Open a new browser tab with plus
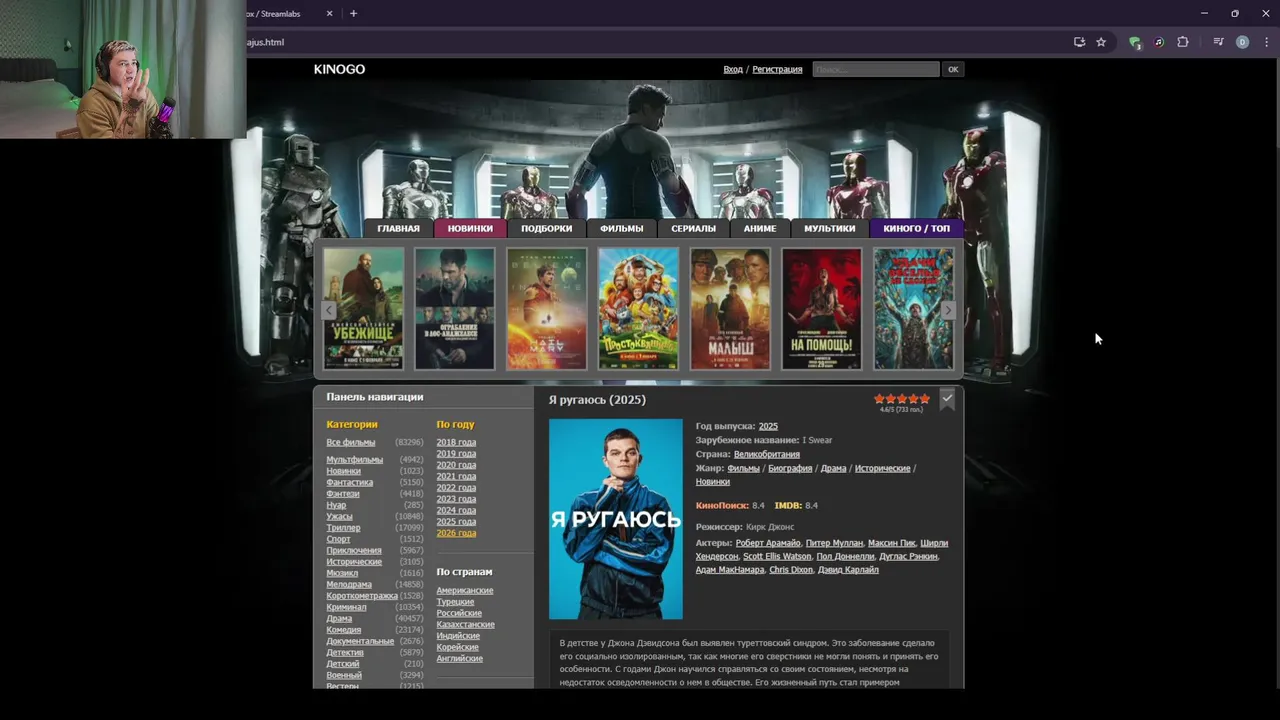Image resolution: width=1280 pixels, height=720 pixels. 353,14
